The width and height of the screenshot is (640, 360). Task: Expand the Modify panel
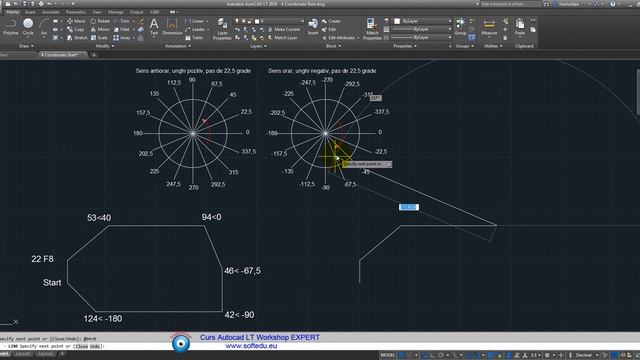click(x=104, y=46)
